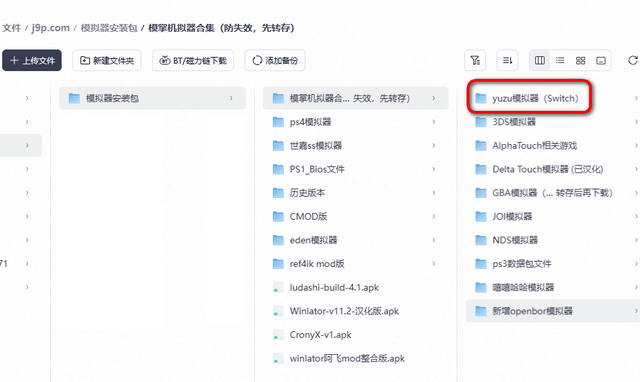Screen dimensions: 640x382
Task: Expand chevron of 模拟器安装包 folder
Action: pyautogui.click(x=231, y=98)
